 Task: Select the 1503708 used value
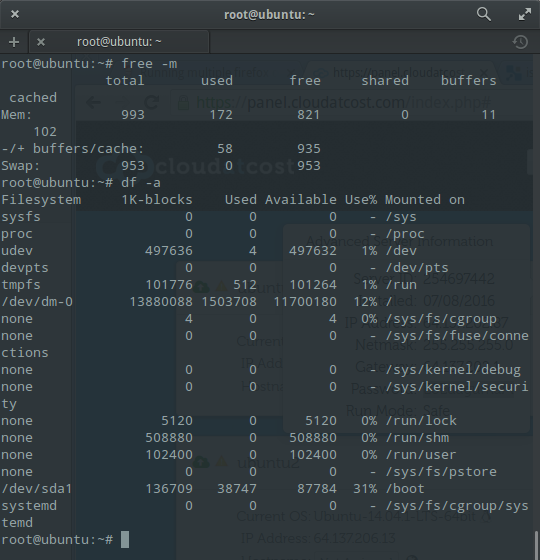(229, 301)
